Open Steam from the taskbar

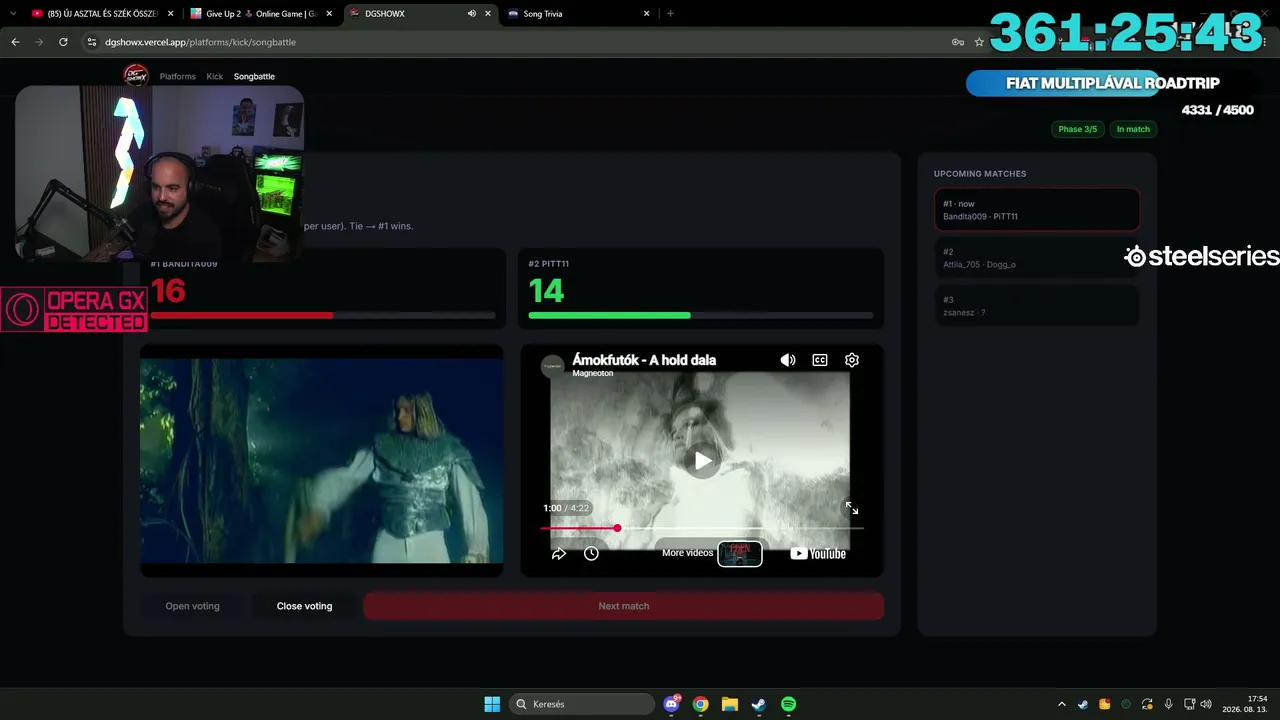click(x=759, y=704)
